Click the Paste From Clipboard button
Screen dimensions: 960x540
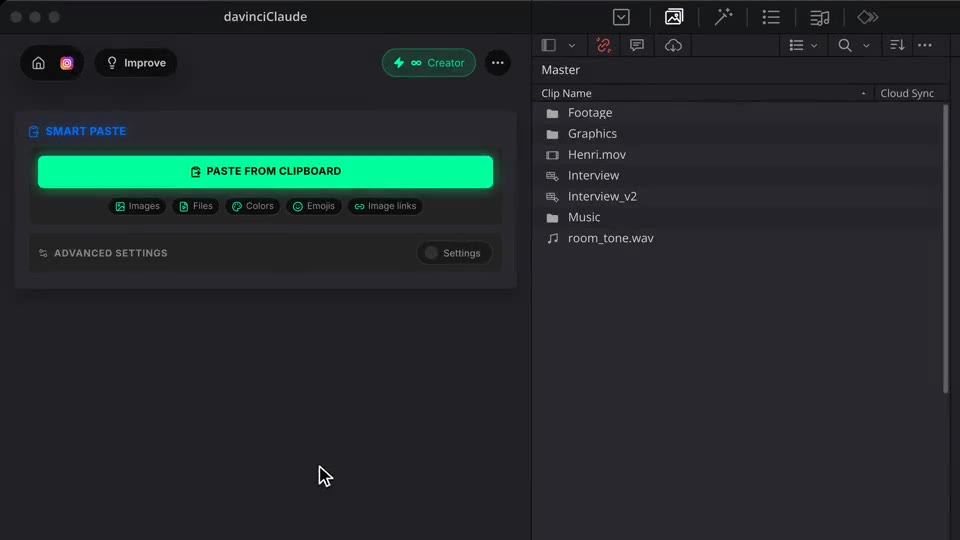pos(265,171)
